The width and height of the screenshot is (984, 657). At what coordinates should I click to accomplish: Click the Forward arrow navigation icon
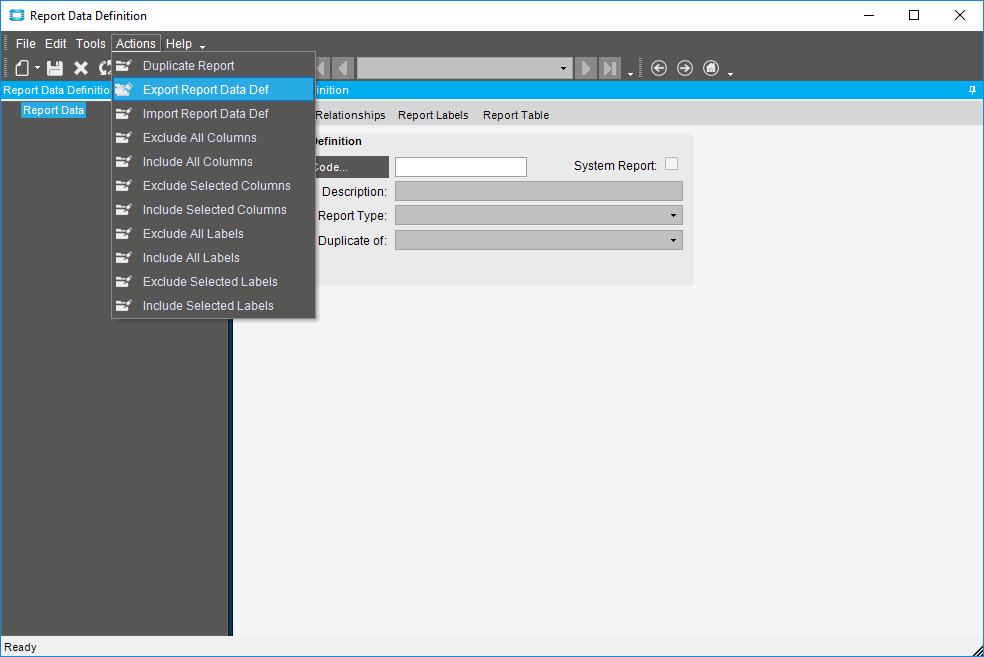[x=685, y=68]
